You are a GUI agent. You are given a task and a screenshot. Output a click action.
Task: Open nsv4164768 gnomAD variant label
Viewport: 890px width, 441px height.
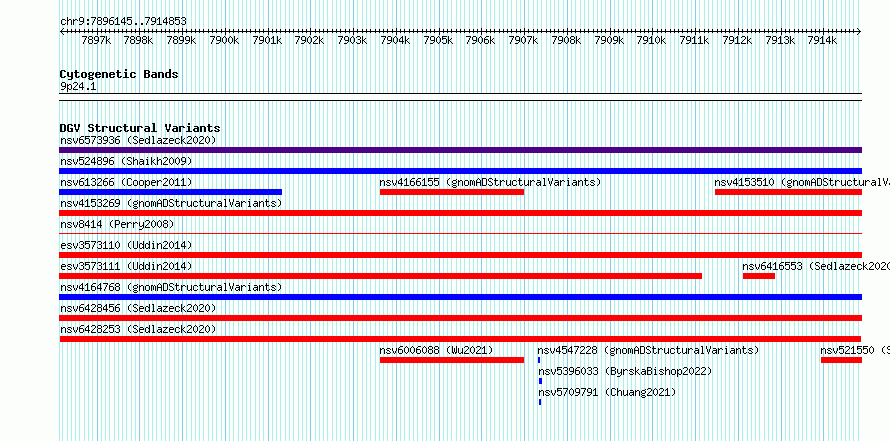click(171, 287)
